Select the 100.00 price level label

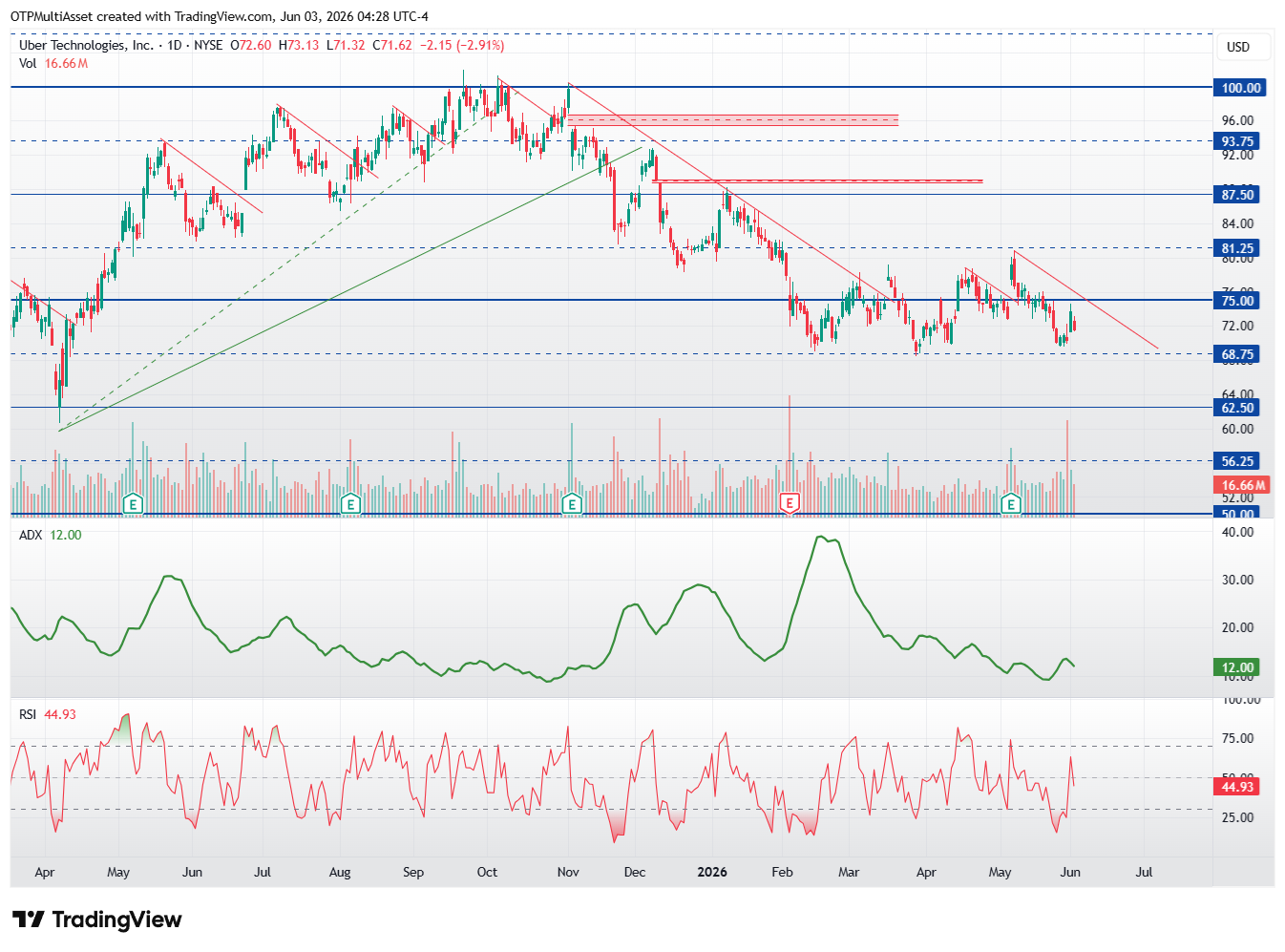pyautogui.click(x=1239, y=88)
